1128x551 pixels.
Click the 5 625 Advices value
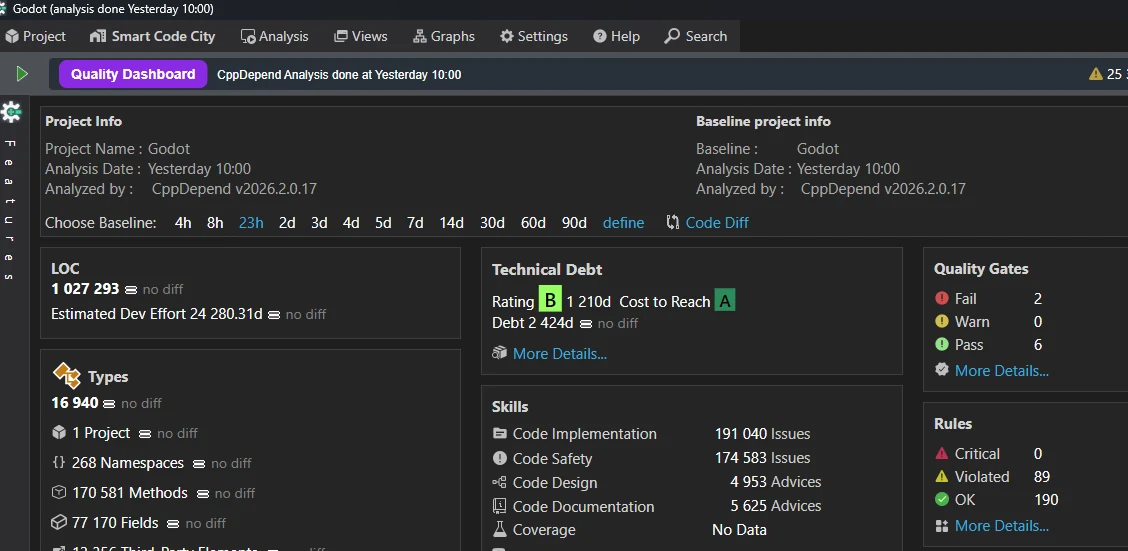point(776,506)
